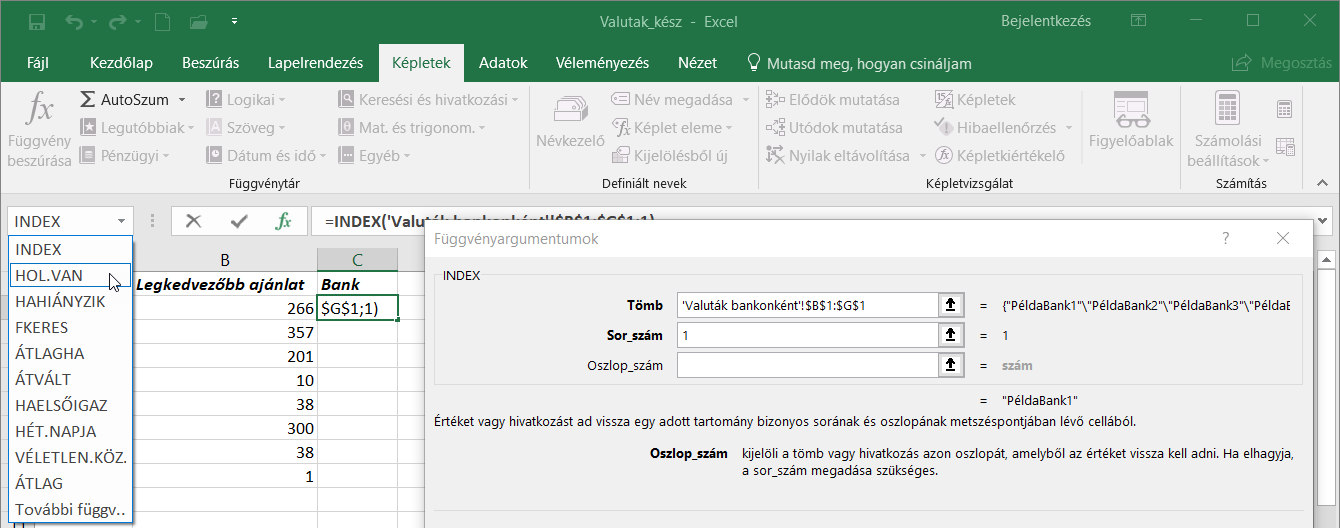Screen dimensions: 1340x528
Task: Click into the Sor_szám input field
Action: [806, 336]
